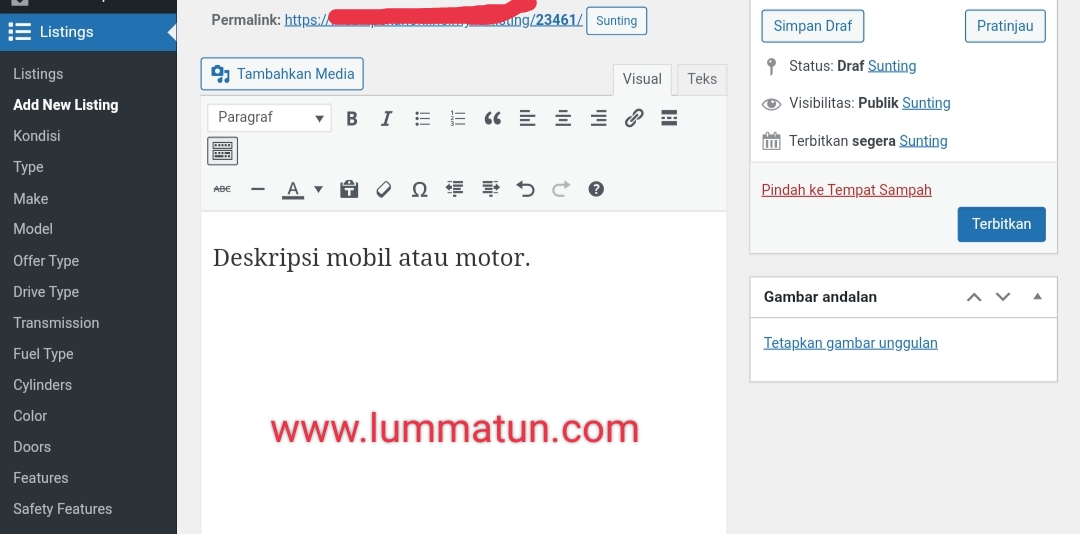Toggle the toolbar kitchen sink button
The height and width of the screenshot is (534, 1080).
(x=222, y=151)
